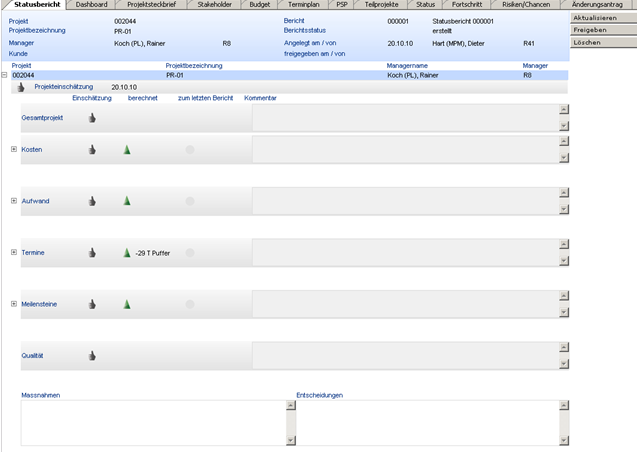Click into the Aufwand comment field
This screenshot has width=637, height=456.
405,201
